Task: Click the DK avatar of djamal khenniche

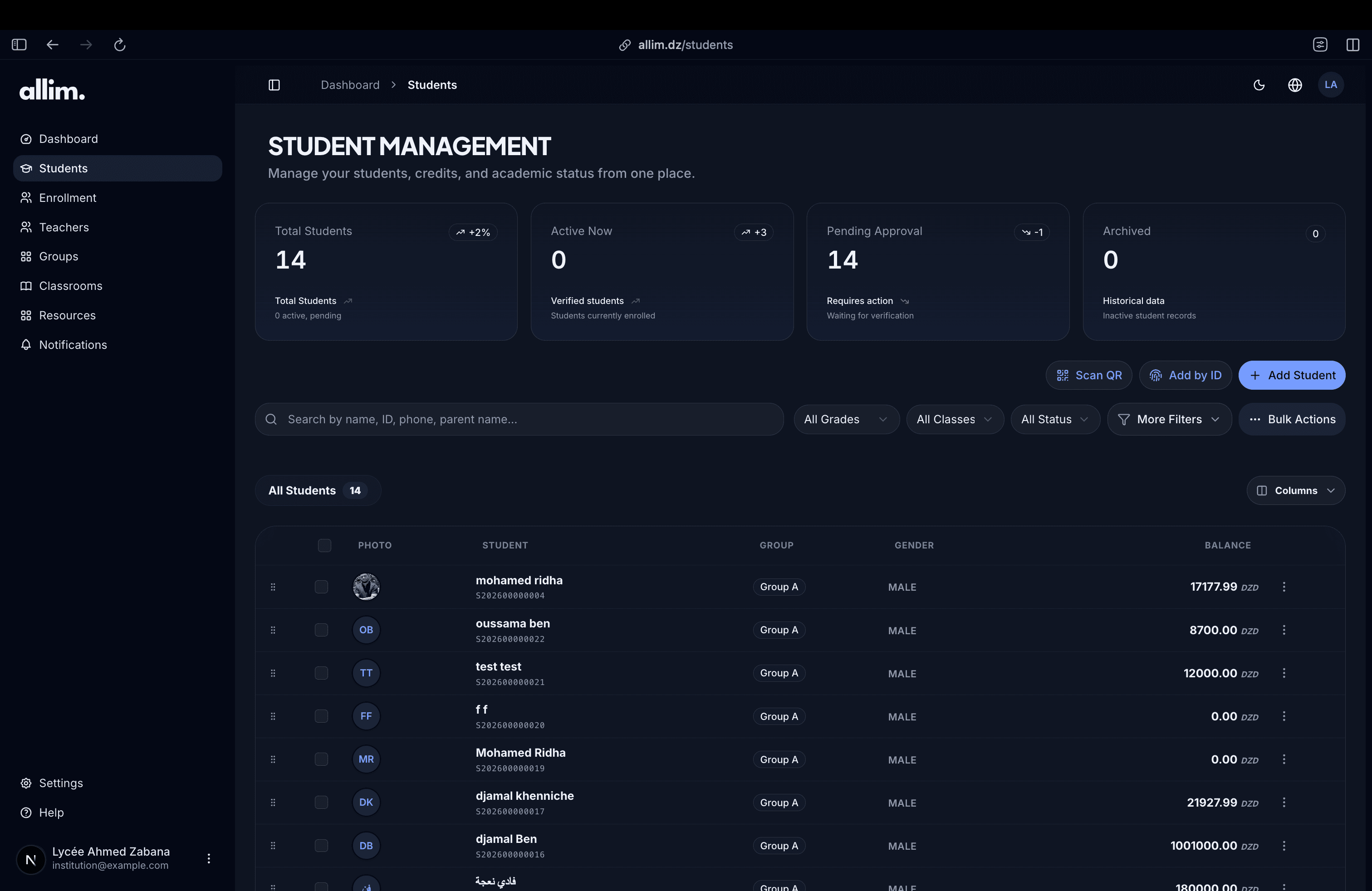Action: point(366,802)
